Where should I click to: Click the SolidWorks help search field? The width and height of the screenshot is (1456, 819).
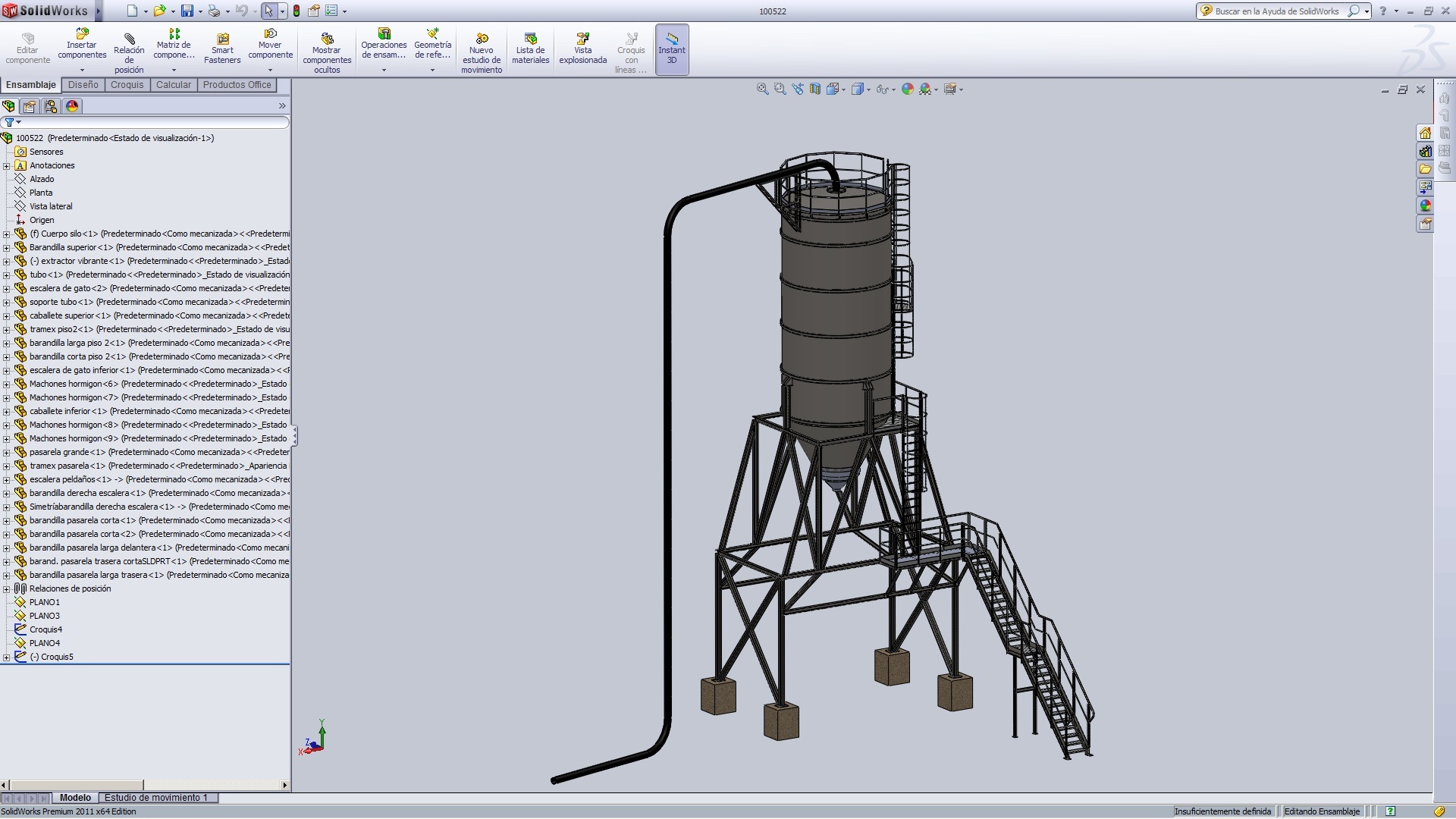tap(1278, 11)
